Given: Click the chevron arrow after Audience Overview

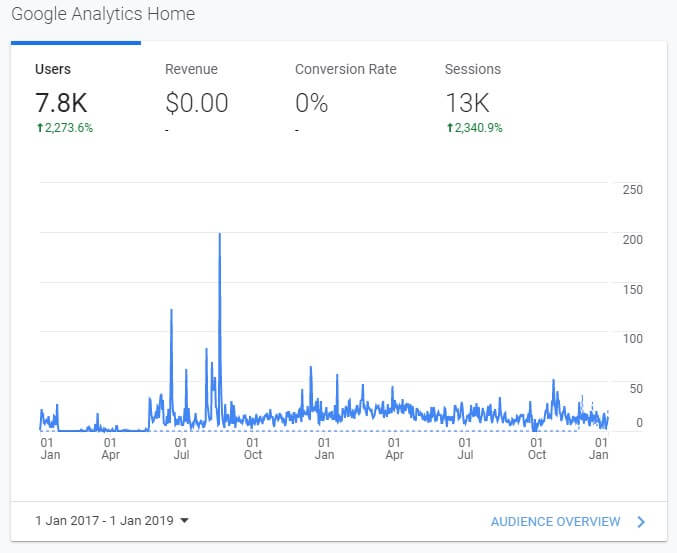Looking at the screenshot, I should pos(641,522).
